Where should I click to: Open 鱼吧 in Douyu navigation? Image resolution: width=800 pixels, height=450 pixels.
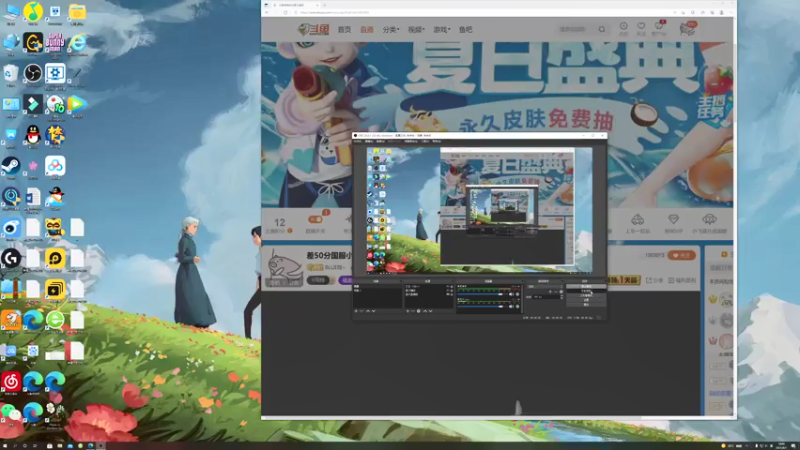pos(465,30)
